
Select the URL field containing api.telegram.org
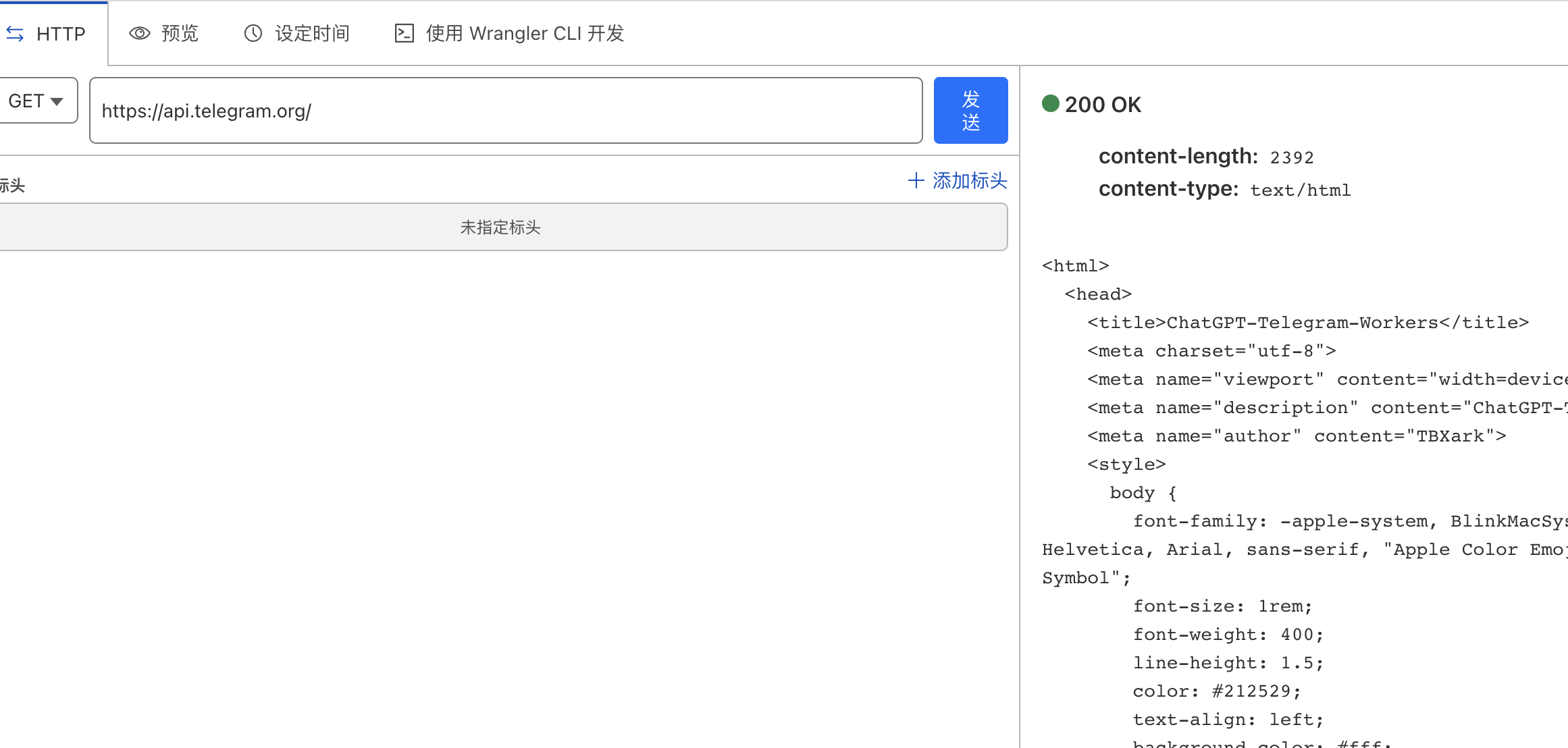pyautogui.click(x=505, y=110)
